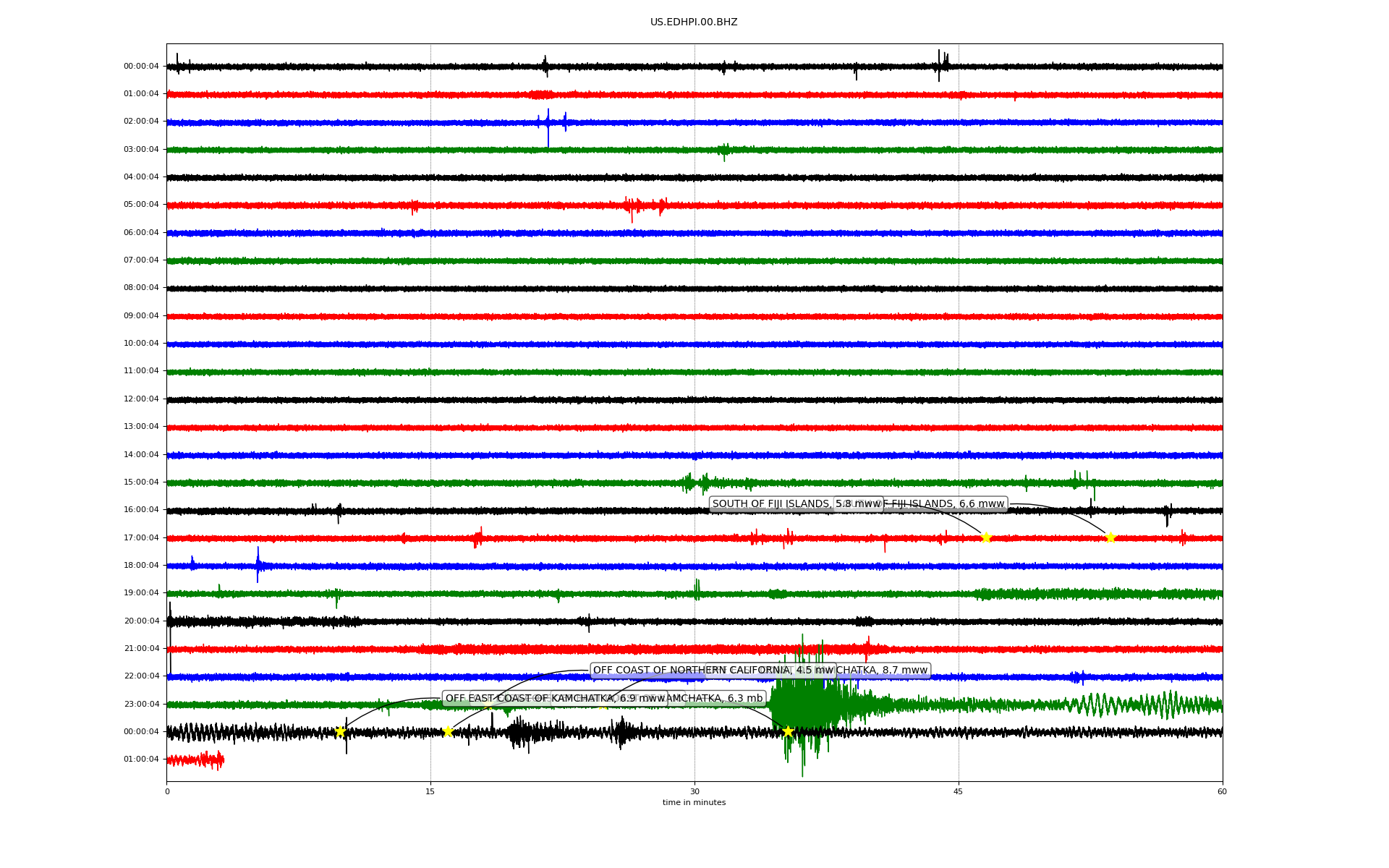Screen dimensions: 1389x868
Task: Click the x-axis tick label 15
Action: coord(430,791)
